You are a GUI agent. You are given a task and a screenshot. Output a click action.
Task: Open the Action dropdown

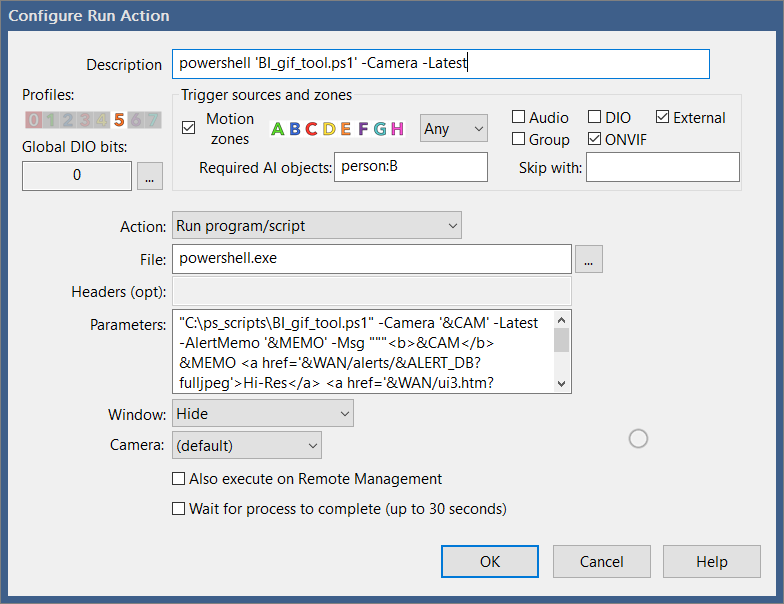pos(316,226)
